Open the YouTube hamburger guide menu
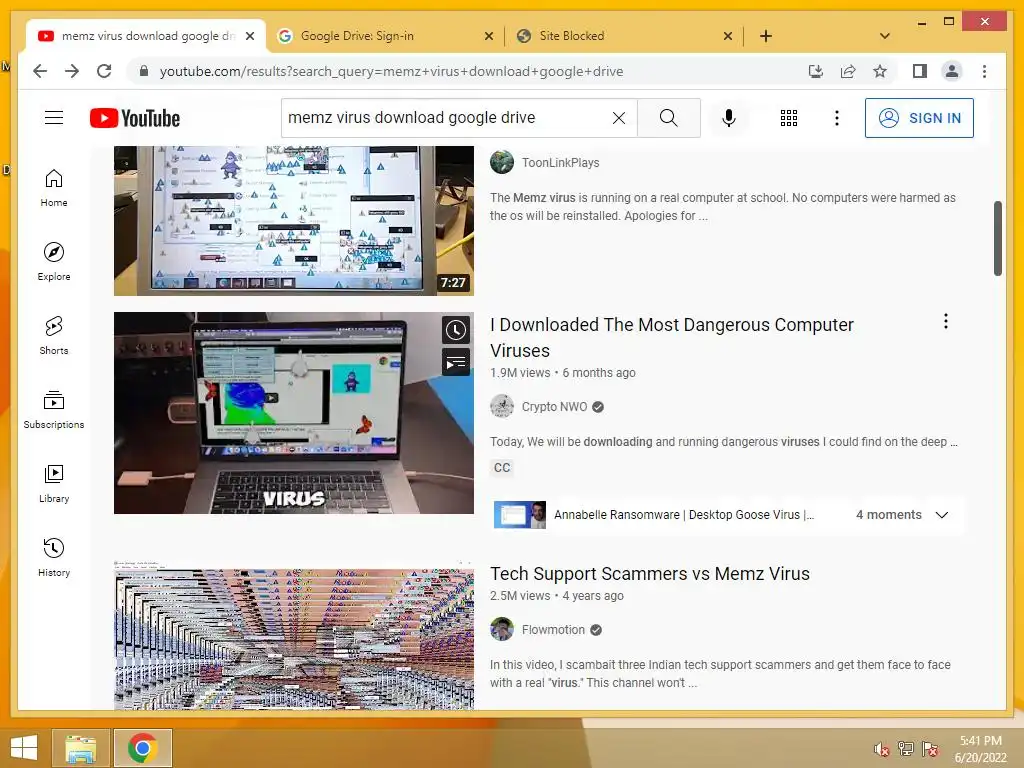This screenshot has height=768, width=1024. click(x=54, y=118)
